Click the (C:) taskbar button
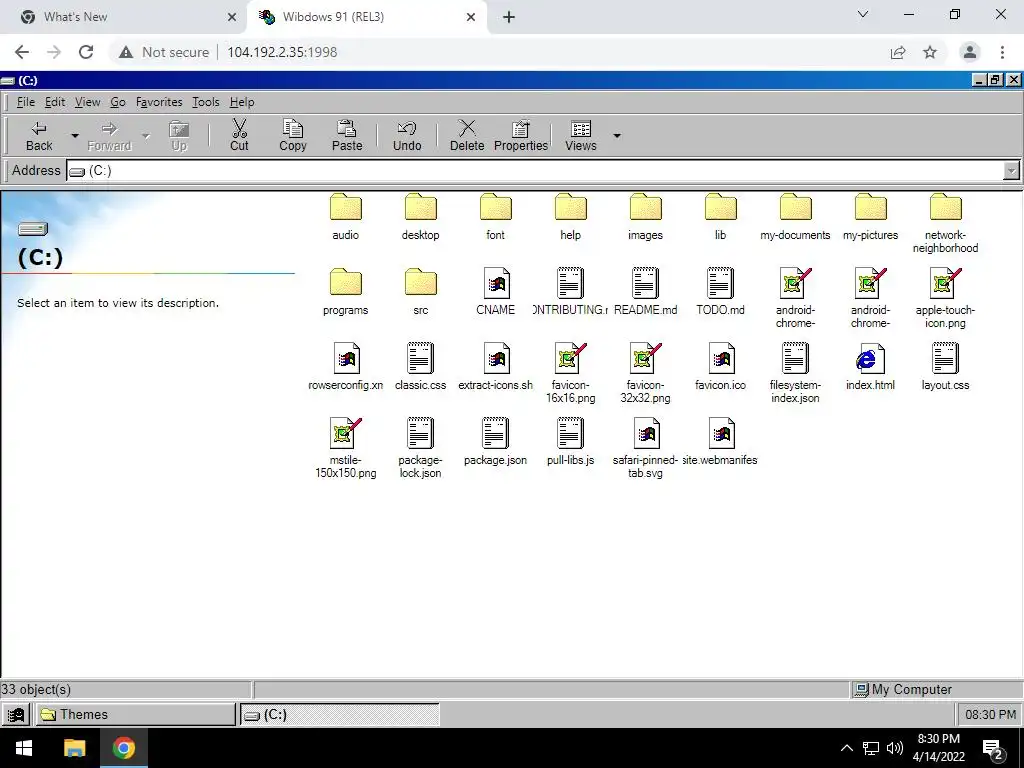 340,714
